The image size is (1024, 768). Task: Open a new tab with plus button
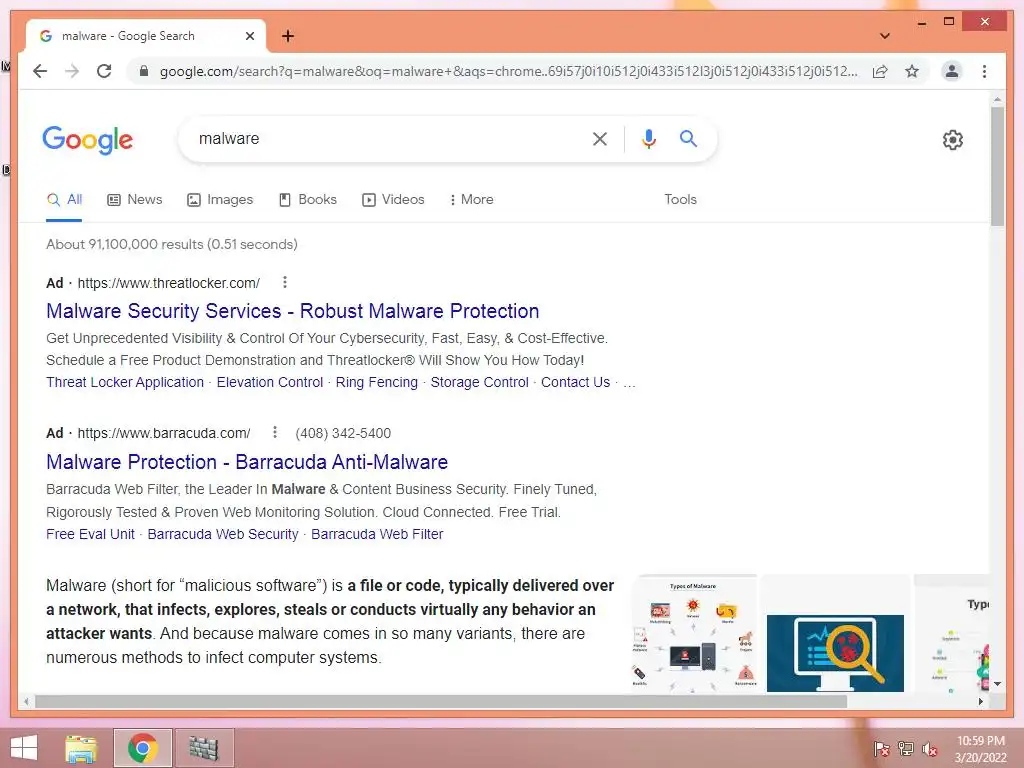pos(287,36)
